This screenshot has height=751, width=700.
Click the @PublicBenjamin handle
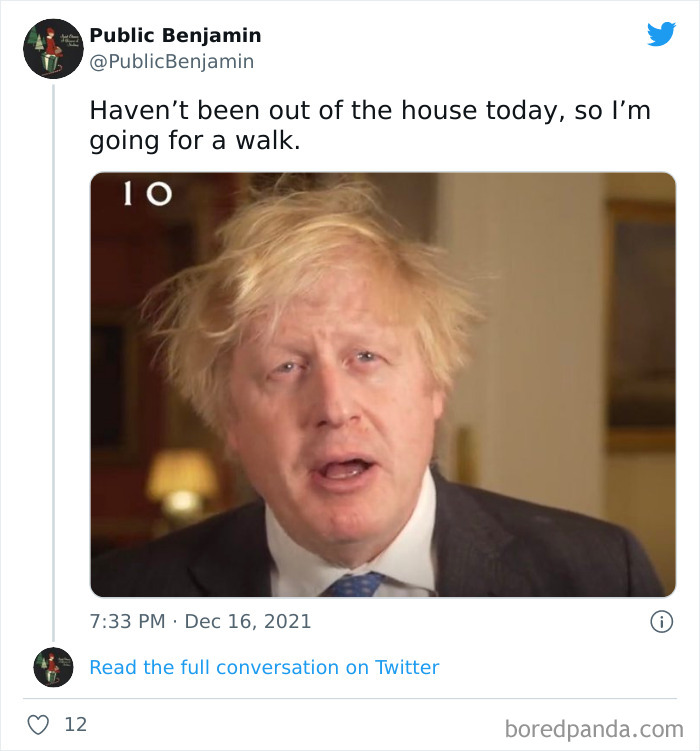tap(171, 62)
